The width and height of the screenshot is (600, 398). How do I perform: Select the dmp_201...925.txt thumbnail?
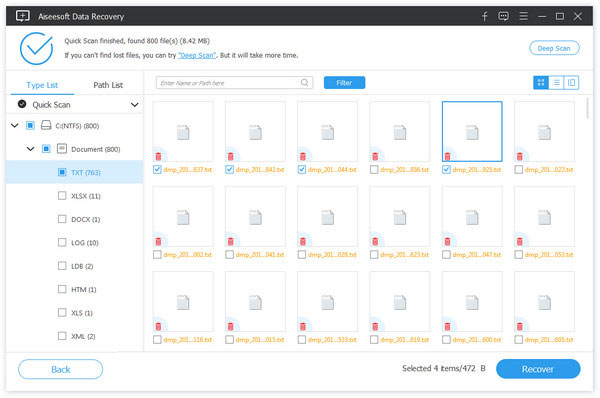click(x=472, y=131)
